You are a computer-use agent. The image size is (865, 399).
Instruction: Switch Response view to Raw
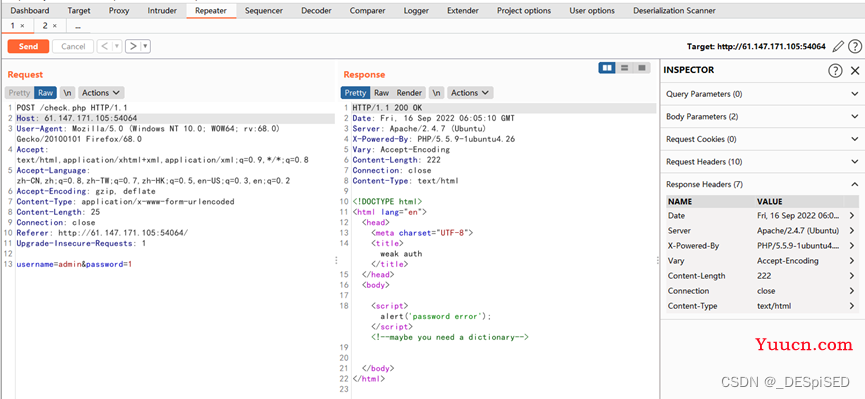click(381, 93)
